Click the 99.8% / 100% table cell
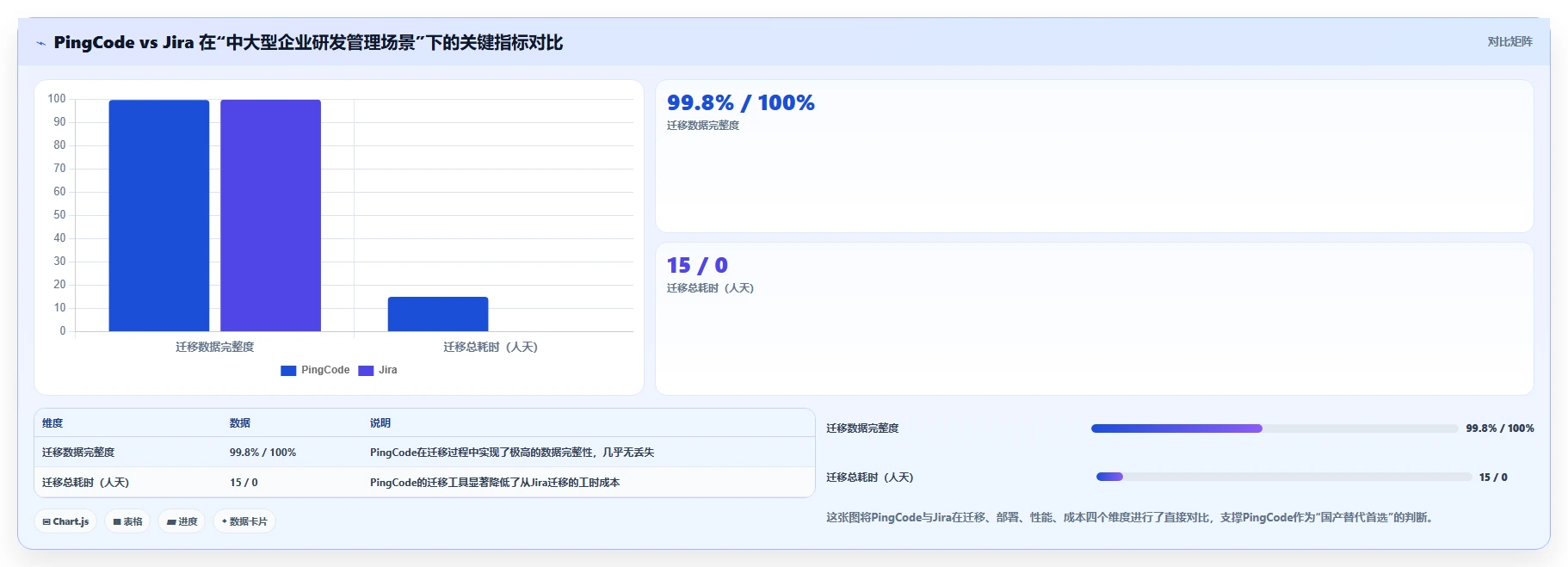Image resolution: width=1568 pixels, height=567 pixels. click(262, 453)
